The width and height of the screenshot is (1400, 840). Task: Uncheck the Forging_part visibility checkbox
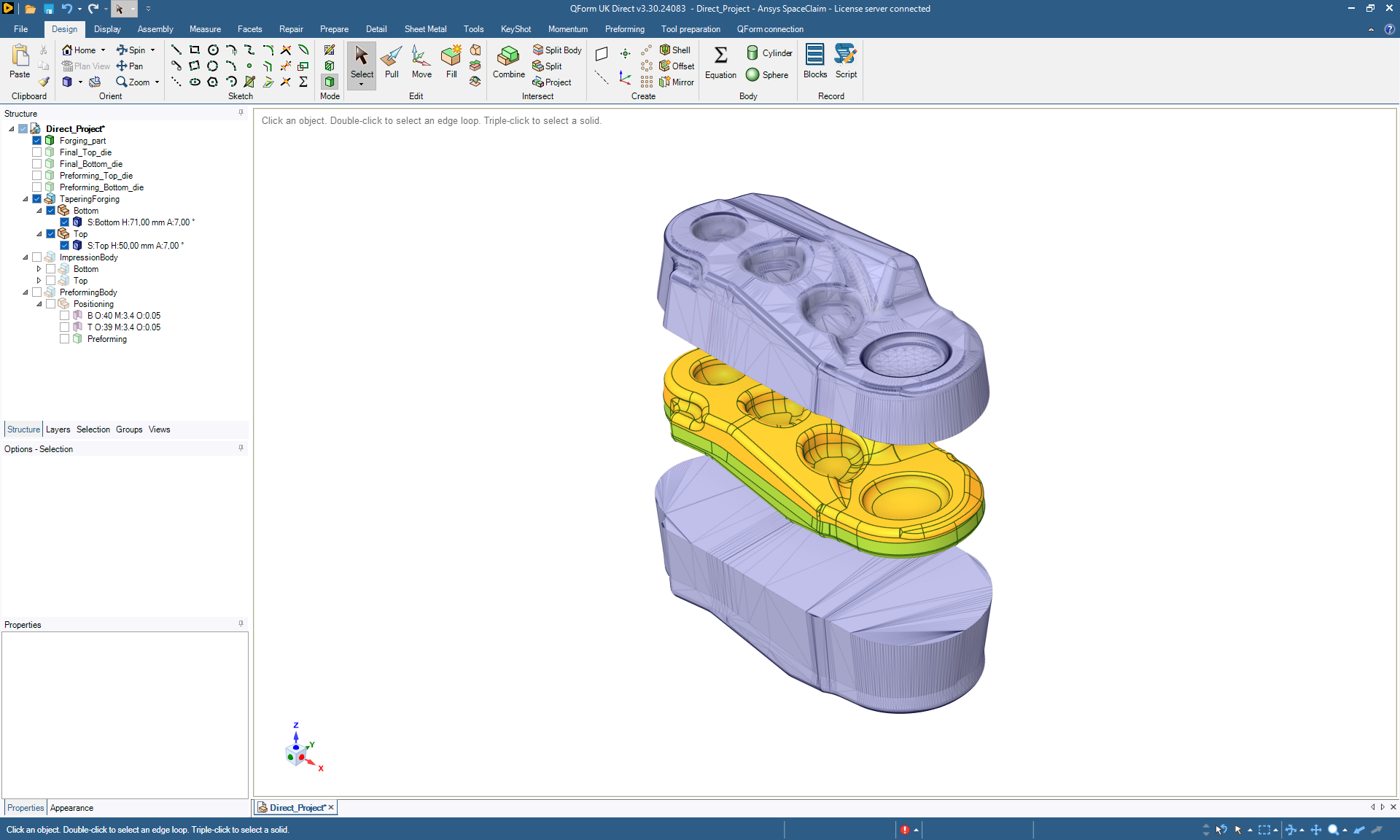coord(37,141)
